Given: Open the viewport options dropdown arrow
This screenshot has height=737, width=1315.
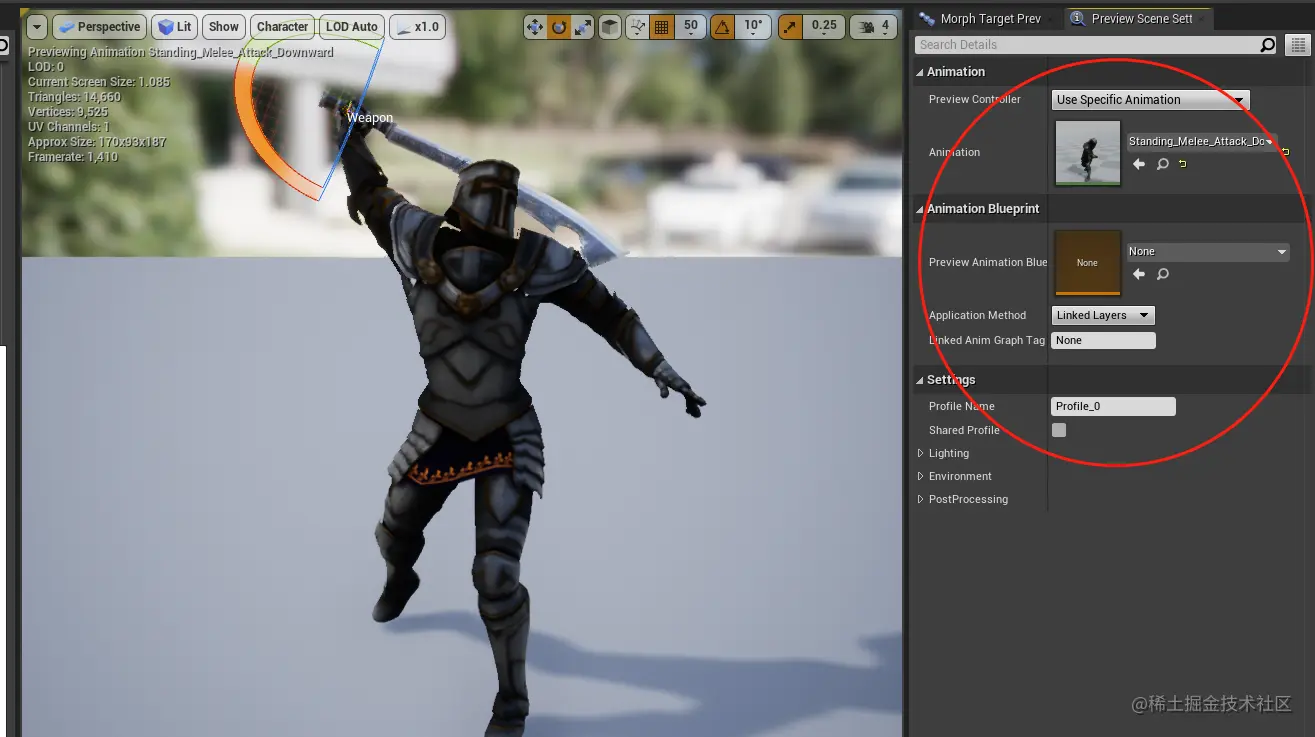Looking at the screenshot, I should tap(37, 27).
